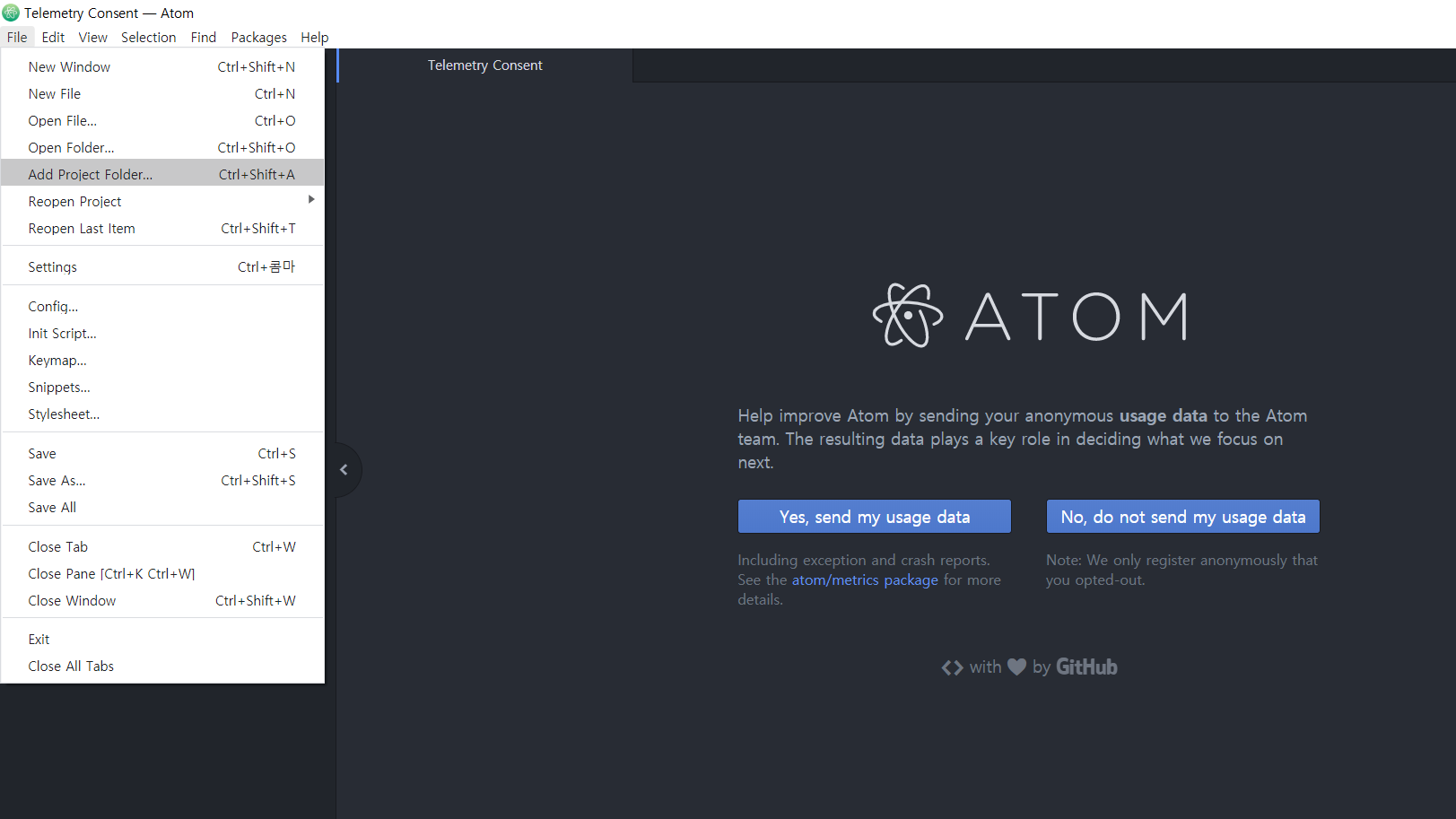The width and height of the screenshot is (1456, 819).
Task: Choose Exit from File menu
Action: pyautogui.click(x=162, y=640)
